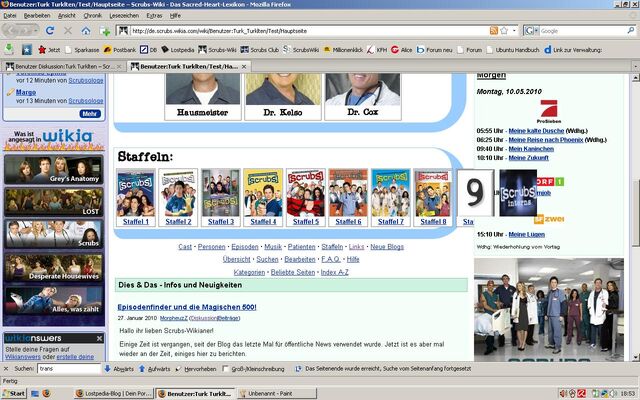Switch to Unbenannt - Paint taskbar window
Image resolution: width=640 pixels, height=400 pixels.
coord(277,393)
